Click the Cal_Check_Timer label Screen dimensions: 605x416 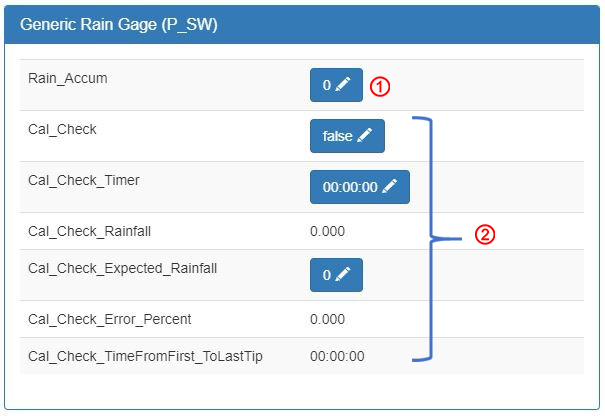click(x=84, y=180)
